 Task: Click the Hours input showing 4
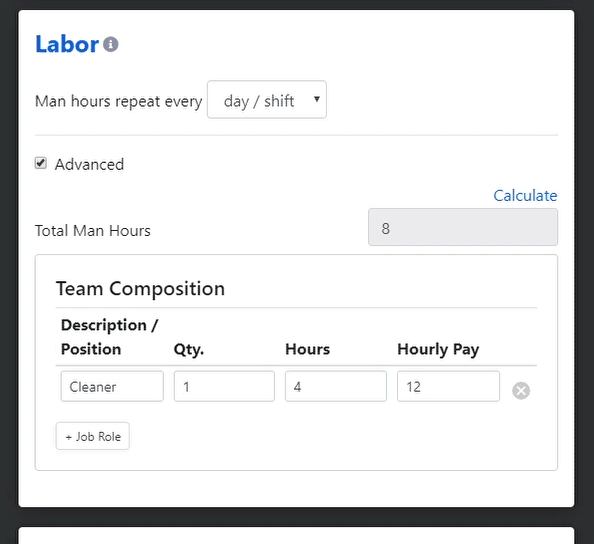[336, 386]
